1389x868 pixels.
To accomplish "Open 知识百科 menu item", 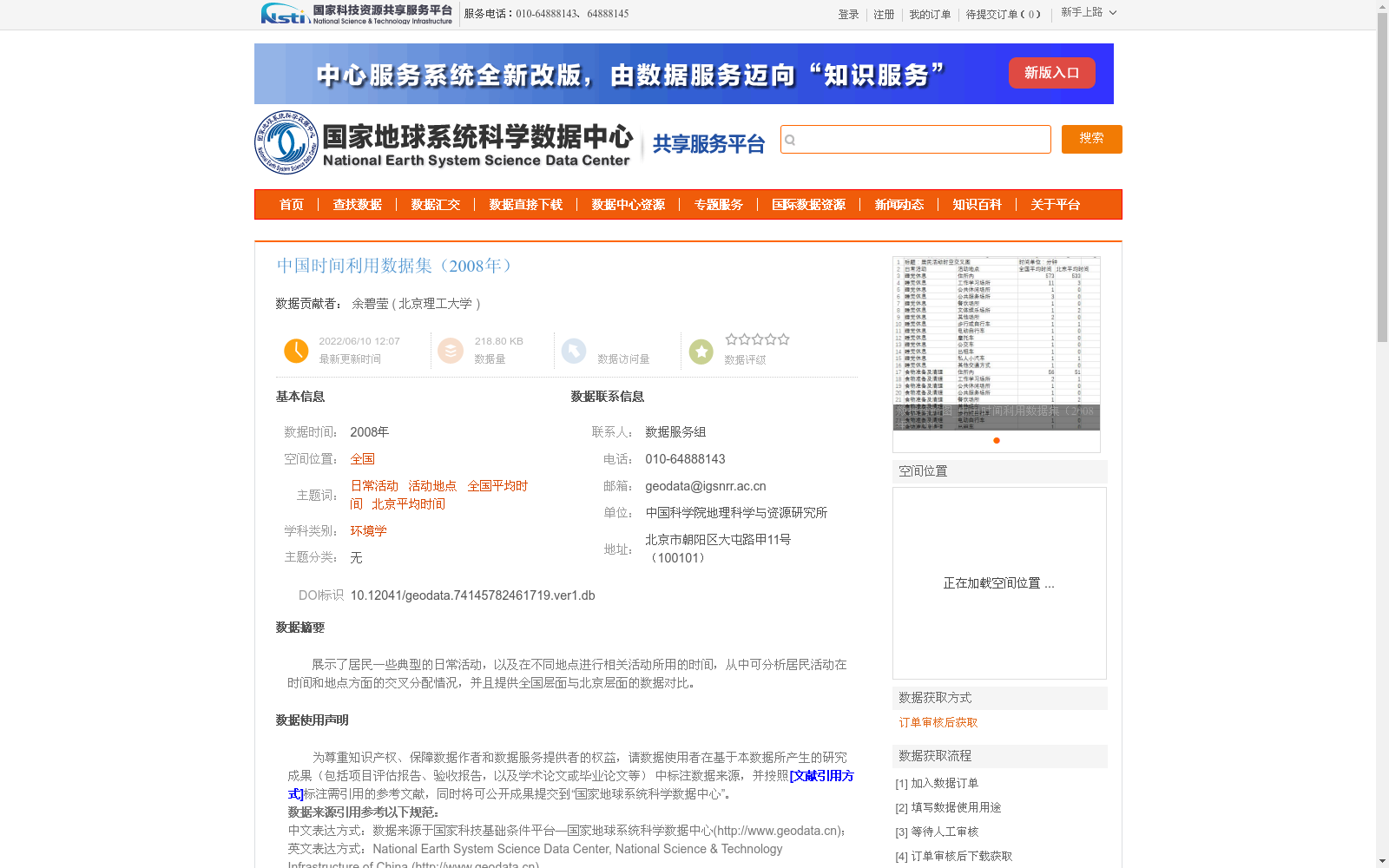I will click(x=978, y=205).
